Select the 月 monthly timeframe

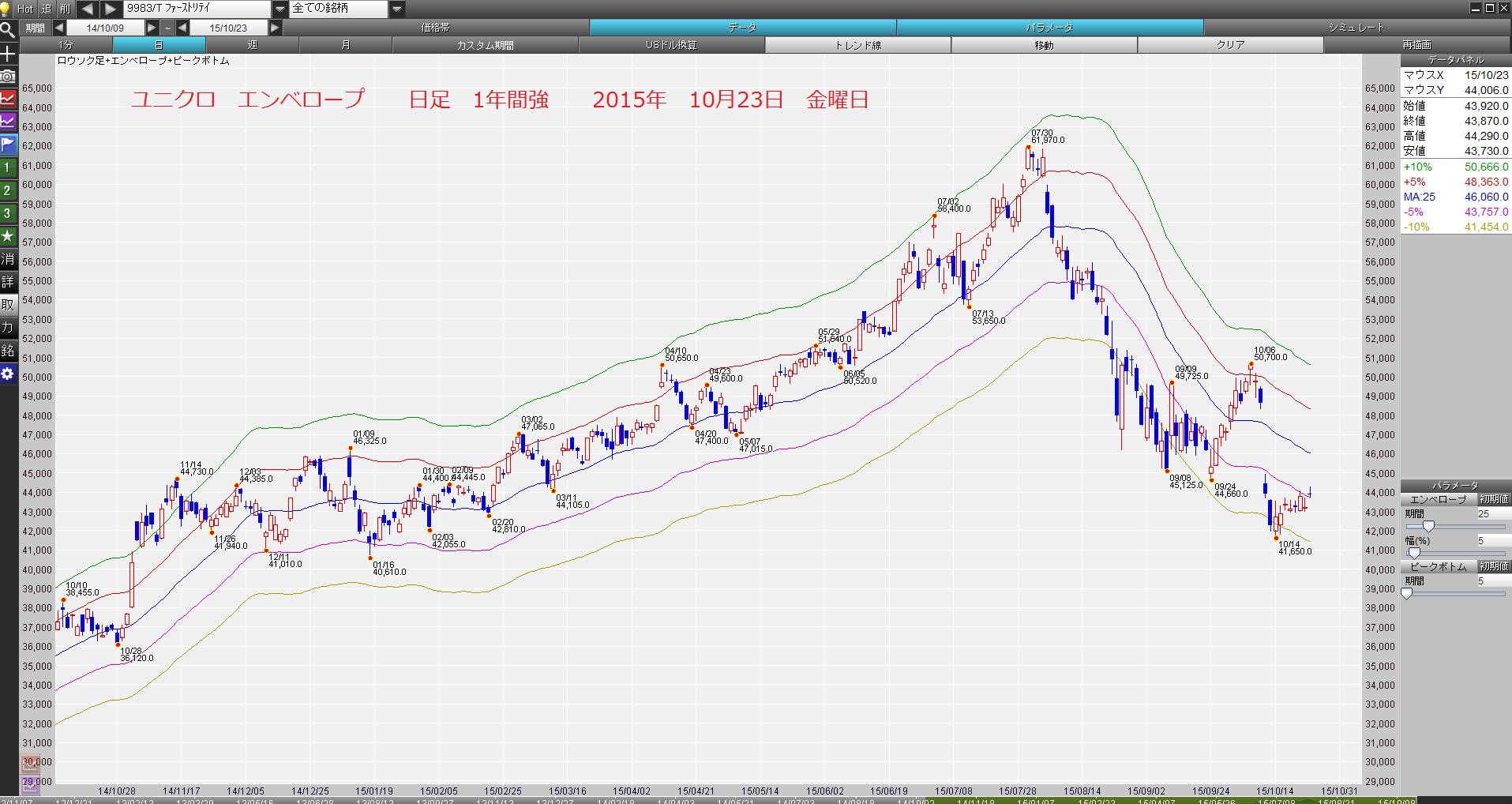click(x=346, y=45)
